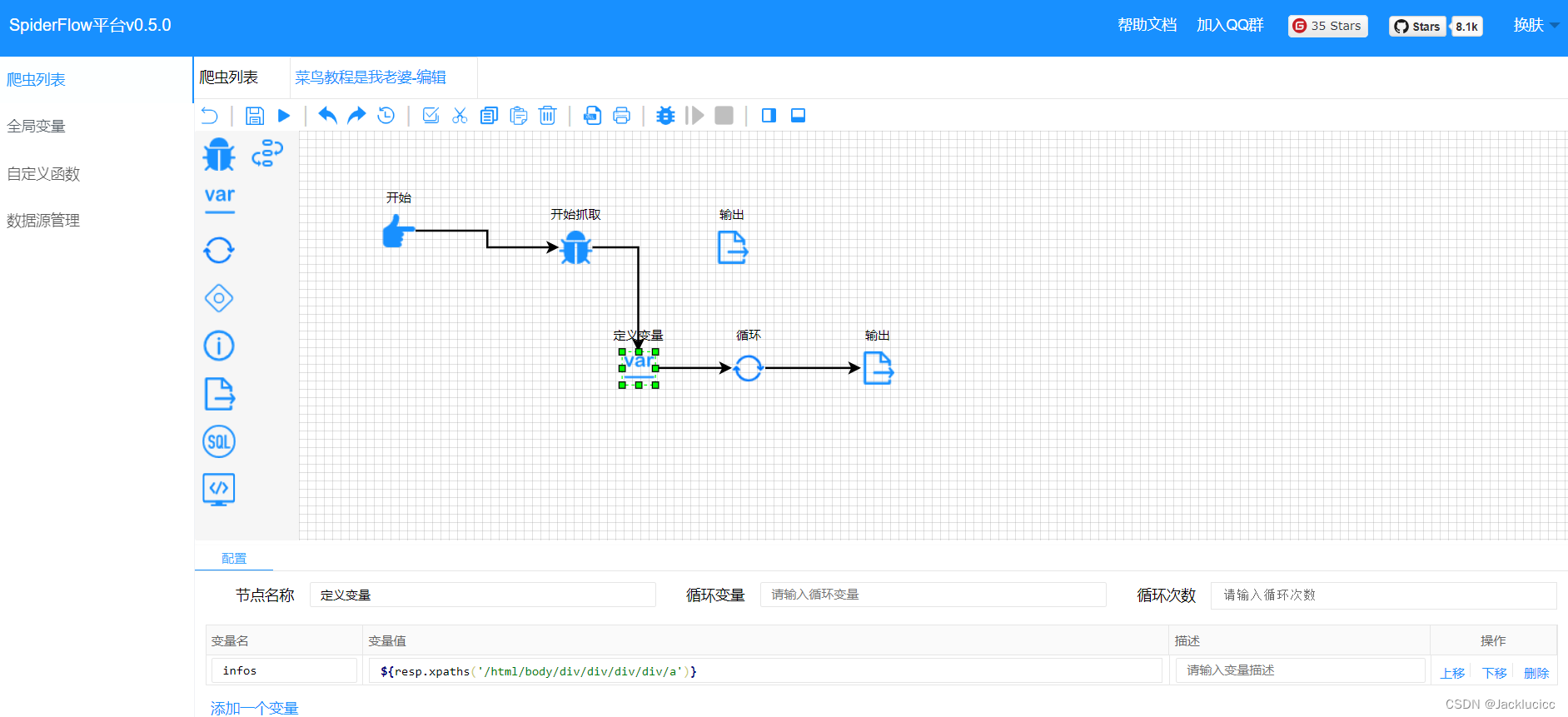Select the 输出 node connected to the loop
The image size is (1568, 717).
tap(878, 368)
